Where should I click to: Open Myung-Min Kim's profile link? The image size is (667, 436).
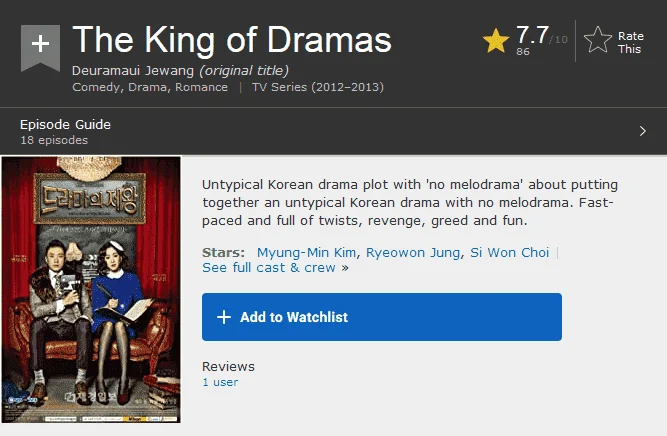[x=306, y=252]
